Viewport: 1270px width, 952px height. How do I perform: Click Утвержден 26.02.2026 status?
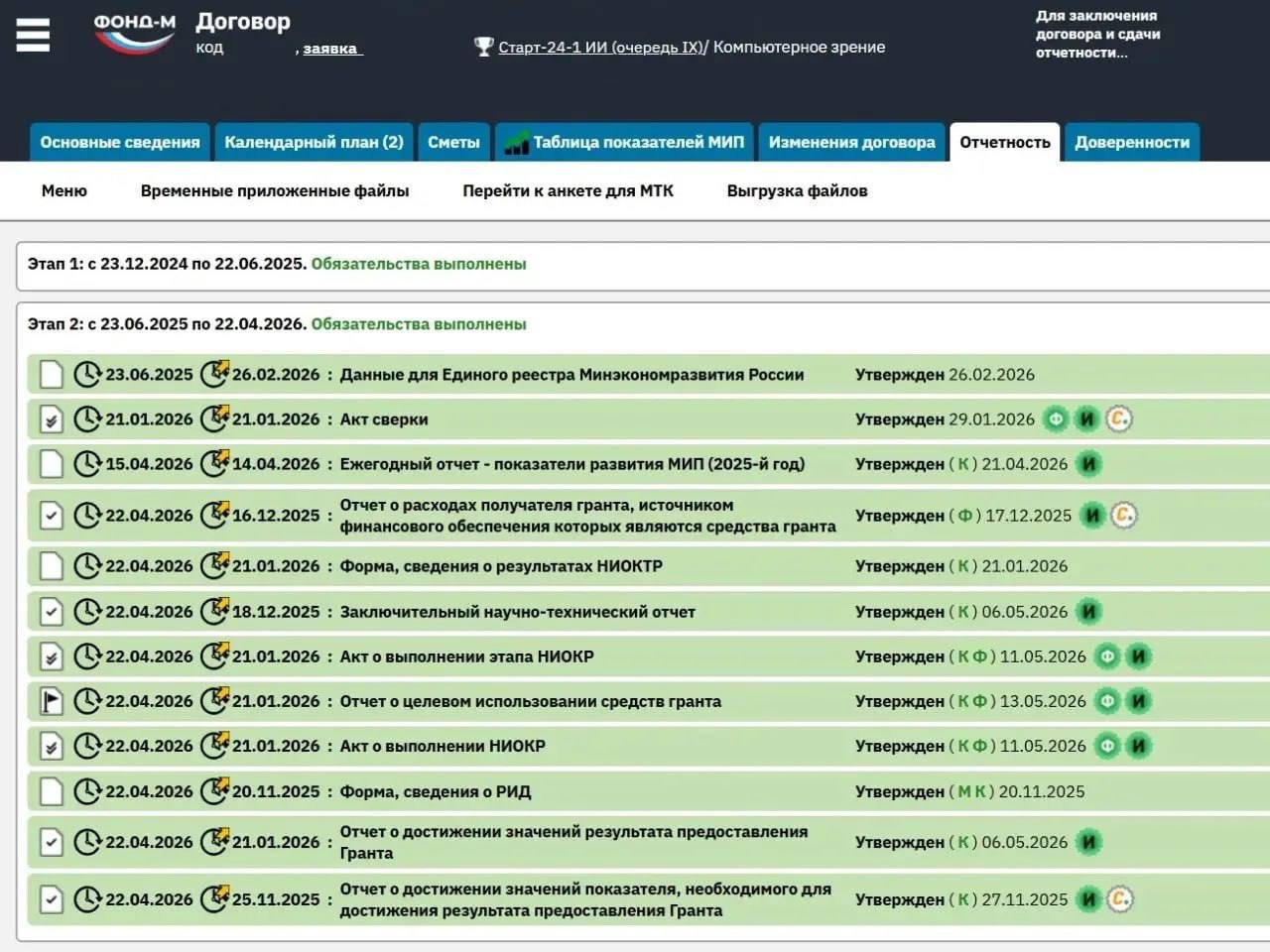(945, 375)
